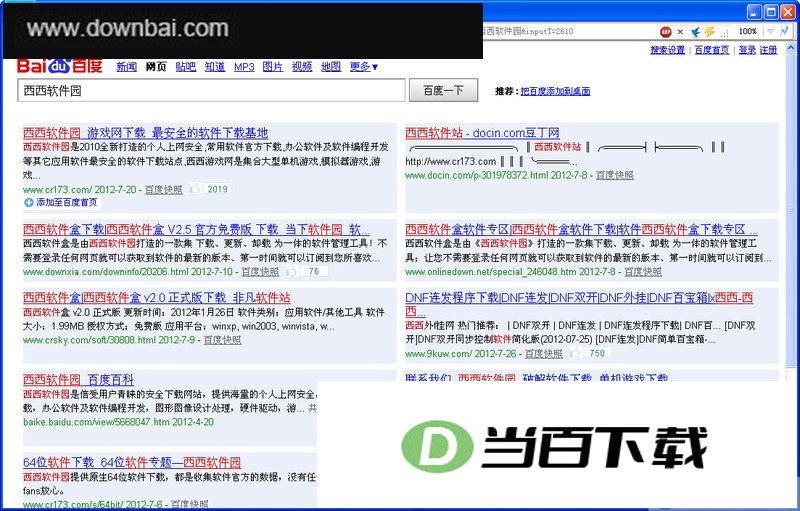The image size is (800, 511).
Task: Switch to the 视频 tab
Action: pos(302,66)
